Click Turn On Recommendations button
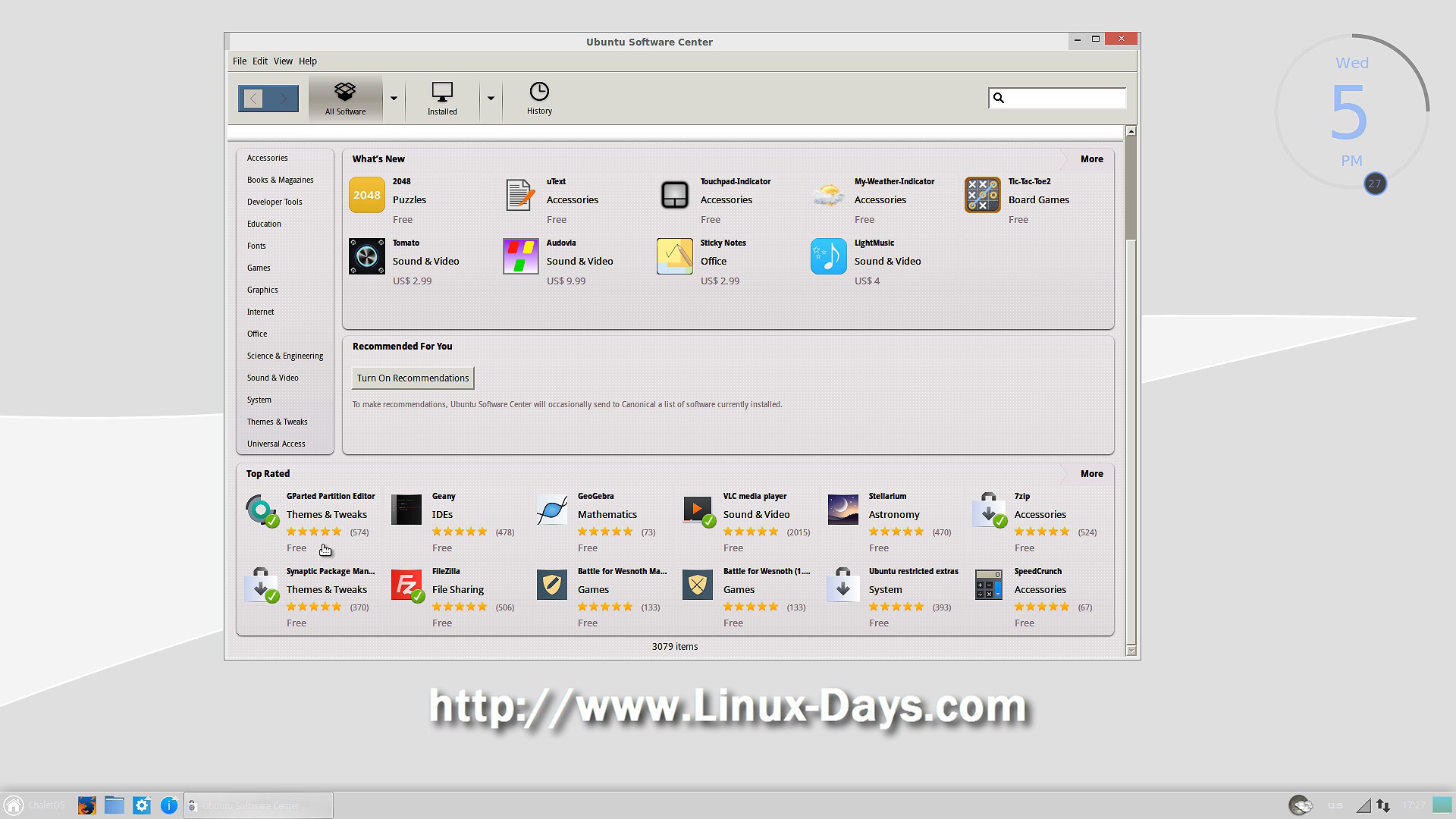Viewport: 1456px width, 819px height. coord(413,378)
